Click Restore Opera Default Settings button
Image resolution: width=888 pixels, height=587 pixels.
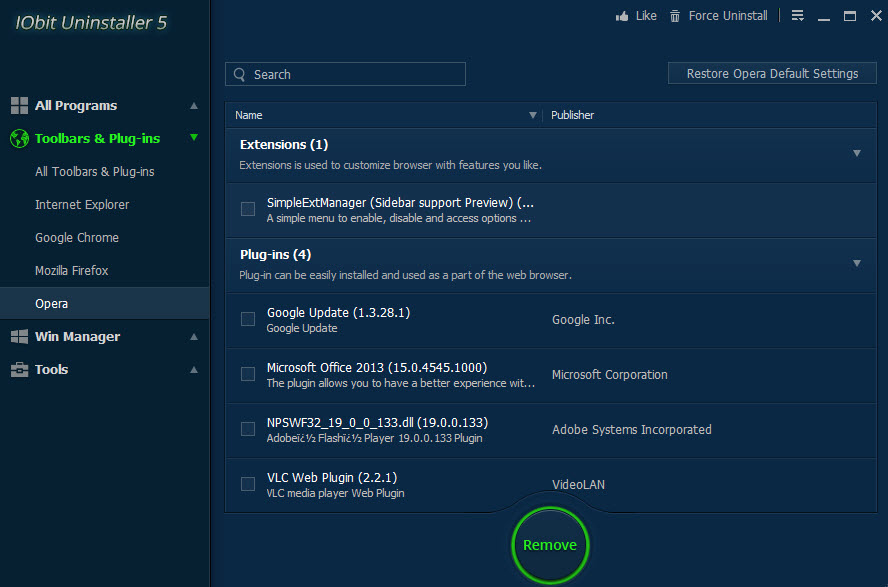click(x=772, y=74)
